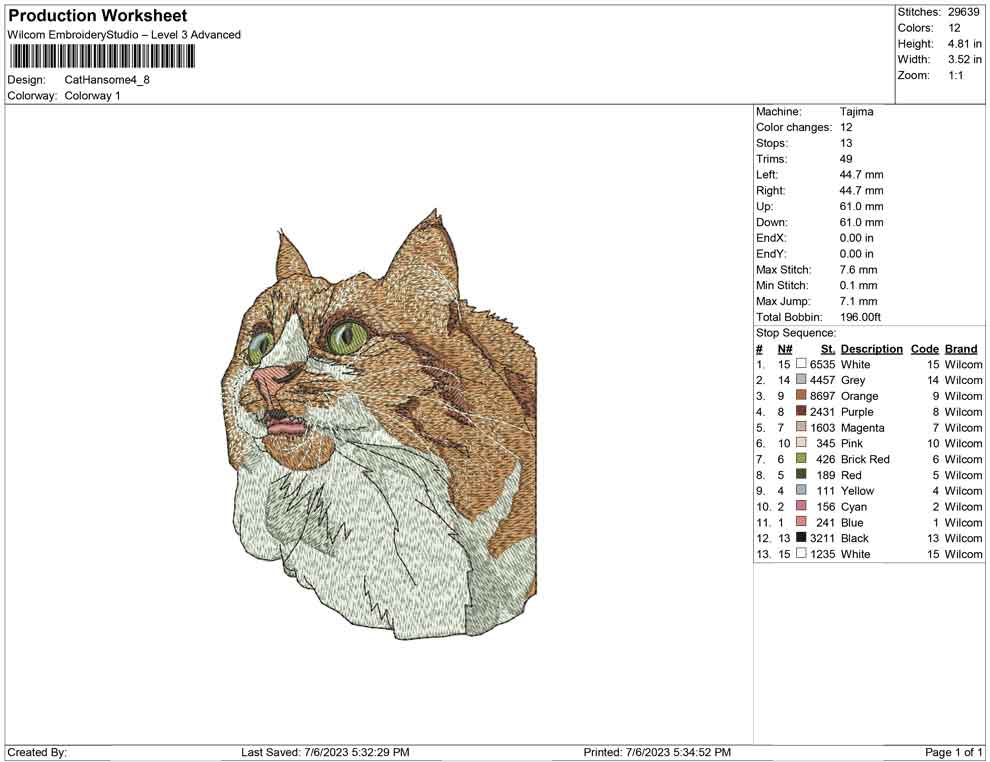Click the cat embroidery design preview
This screenshot has width=990, height=762.
coord(379,424)
